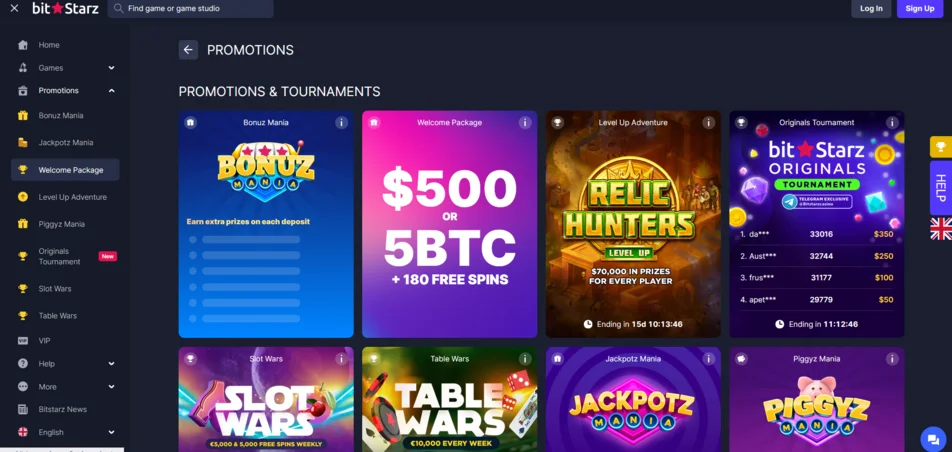Click the Log In button

coord(871,9)
